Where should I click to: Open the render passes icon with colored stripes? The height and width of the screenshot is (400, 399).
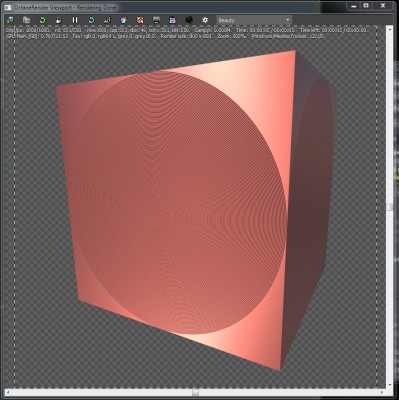point(172,20)
